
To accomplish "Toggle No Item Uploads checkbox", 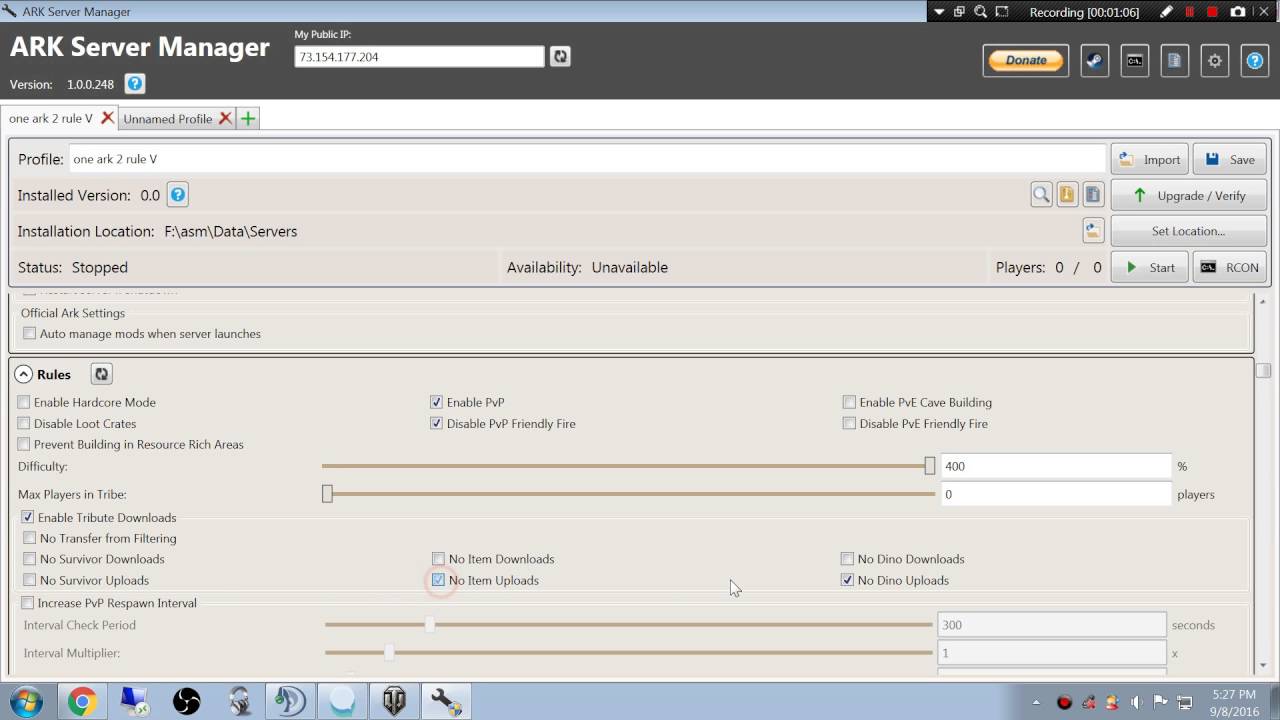I will [x=438, y=580].
